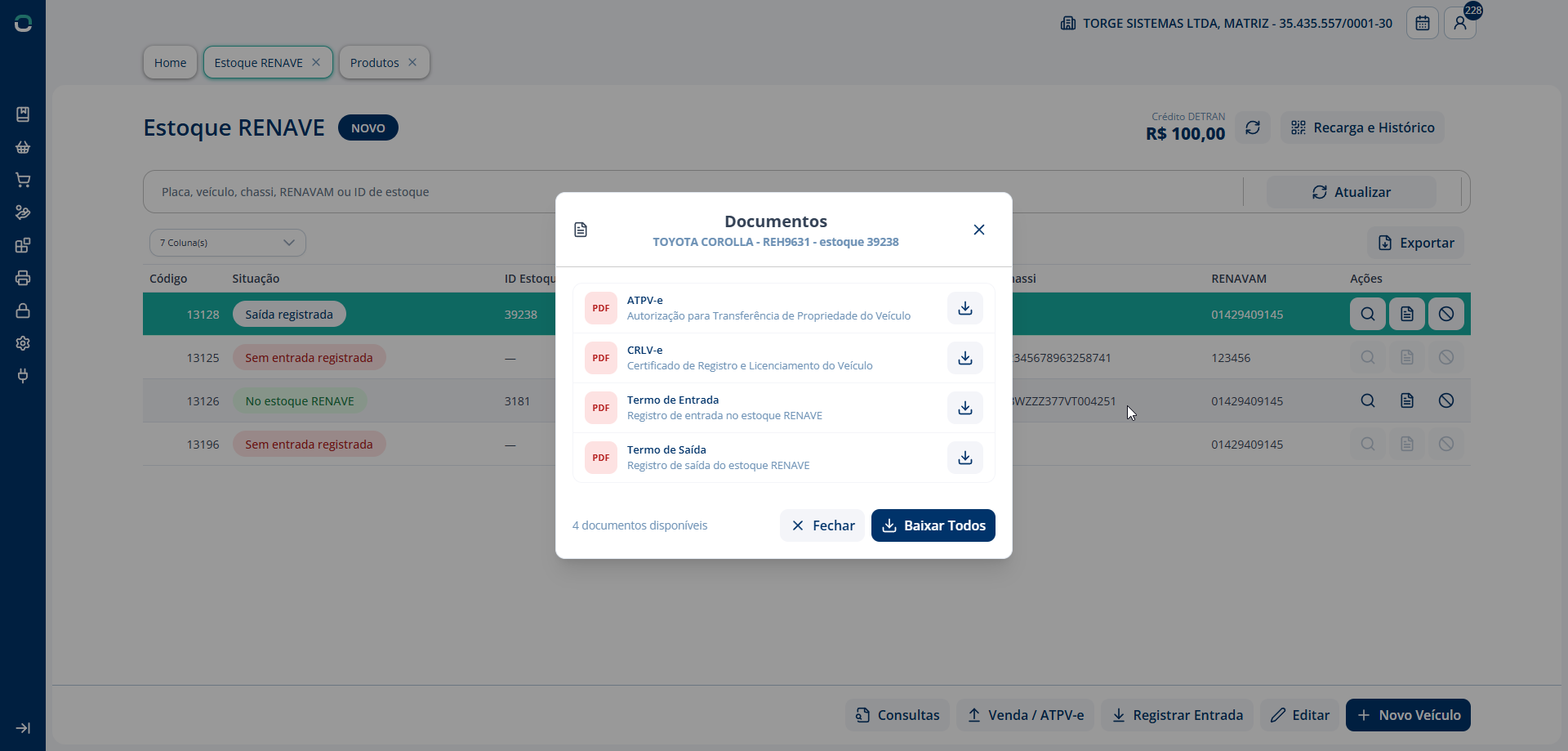Viewport: 1568px width, 751px height.
Task: Open the shopping cart sidebar icon
Action: [x=23, y=180]
